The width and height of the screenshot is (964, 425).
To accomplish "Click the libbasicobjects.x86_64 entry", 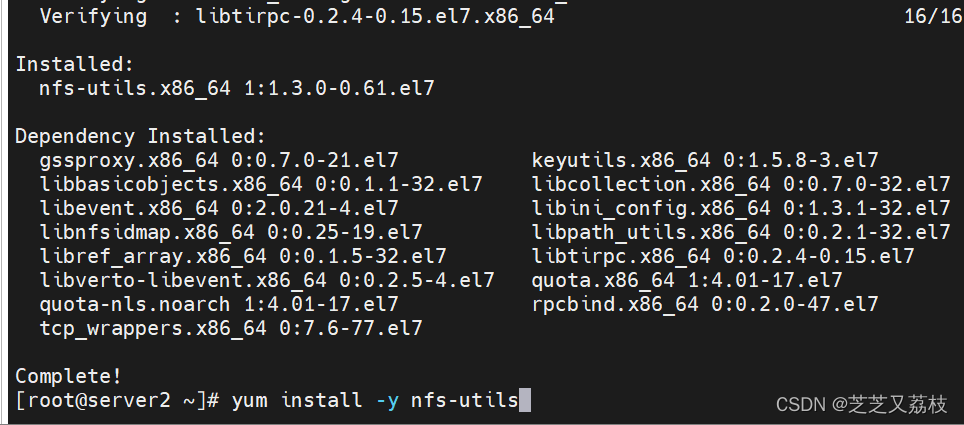I will click(x=261, y=184).
